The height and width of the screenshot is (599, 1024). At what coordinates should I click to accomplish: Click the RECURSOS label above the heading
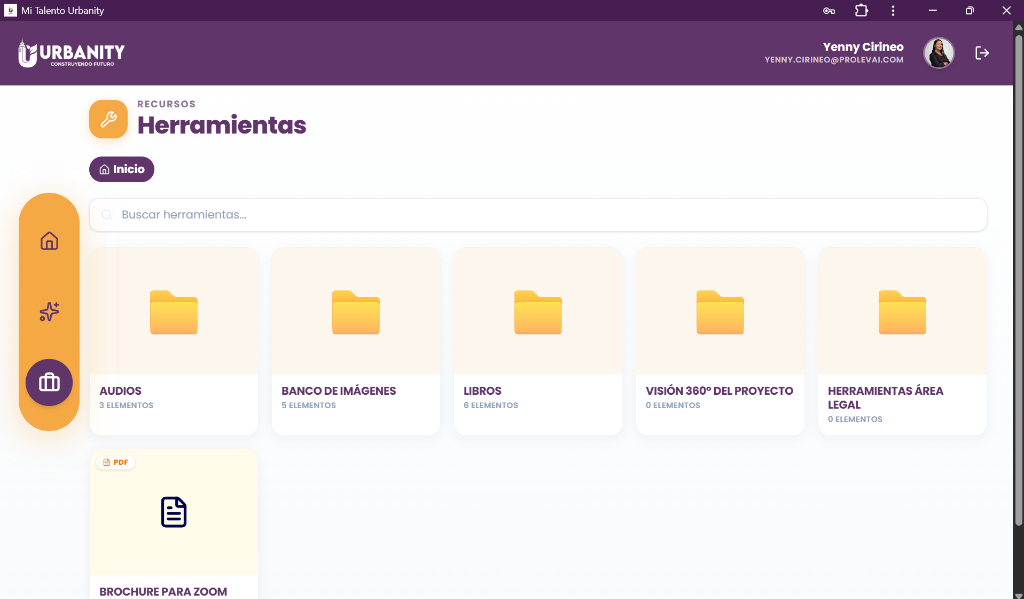(167, 104)
